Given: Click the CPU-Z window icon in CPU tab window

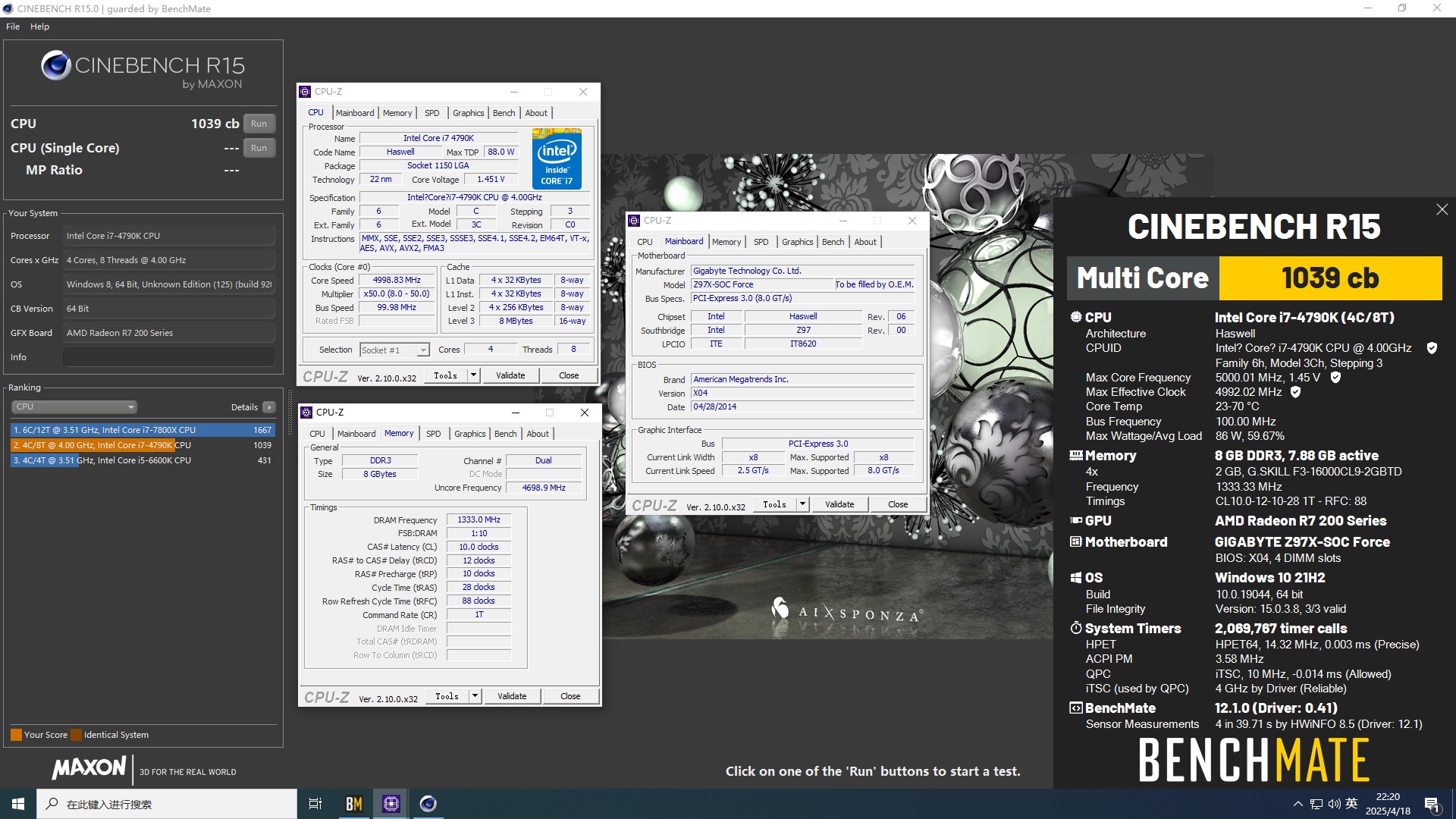Looking at the screenshot, I should pyautogui.click(x=305, y=92).
